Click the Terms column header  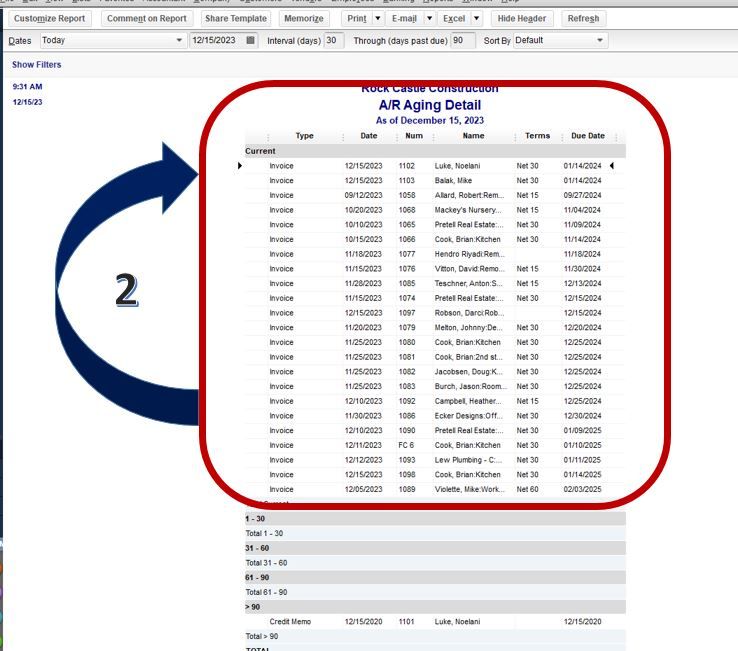537,136
